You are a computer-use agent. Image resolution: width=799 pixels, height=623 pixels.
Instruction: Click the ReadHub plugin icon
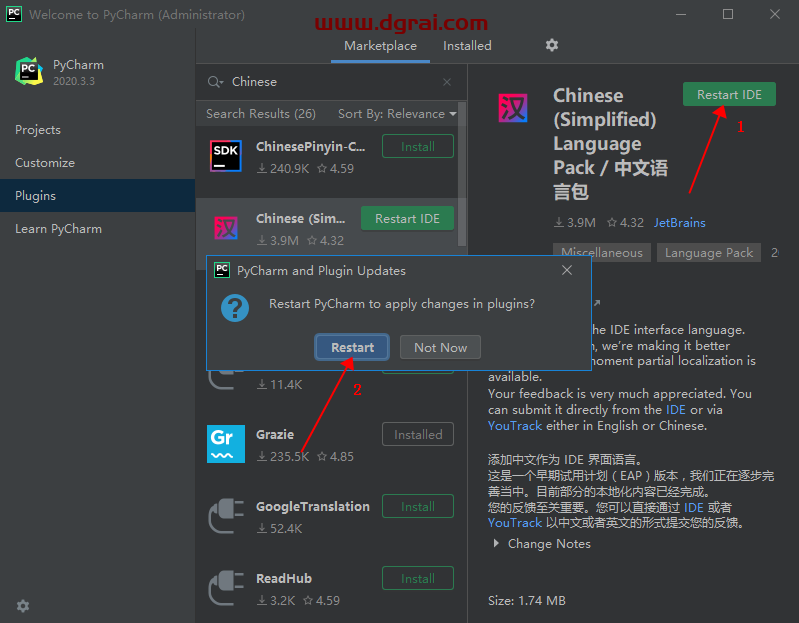click(226, 588)
